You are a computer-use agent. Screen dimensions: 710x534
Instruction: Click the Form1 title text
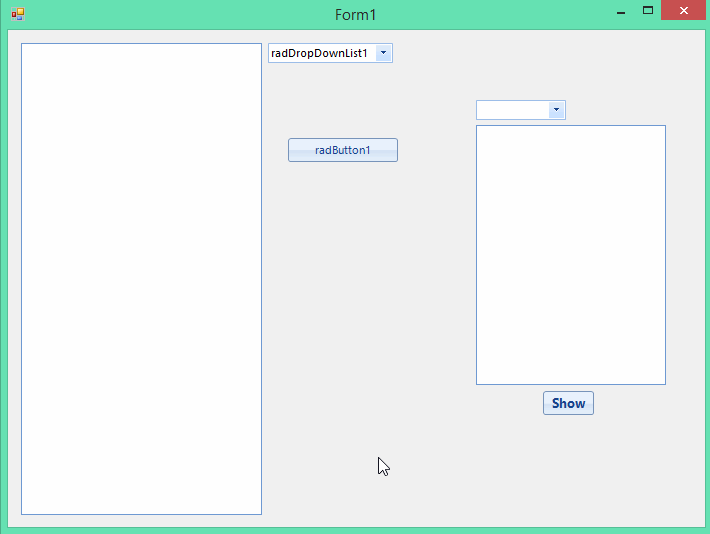pos(355,14)
